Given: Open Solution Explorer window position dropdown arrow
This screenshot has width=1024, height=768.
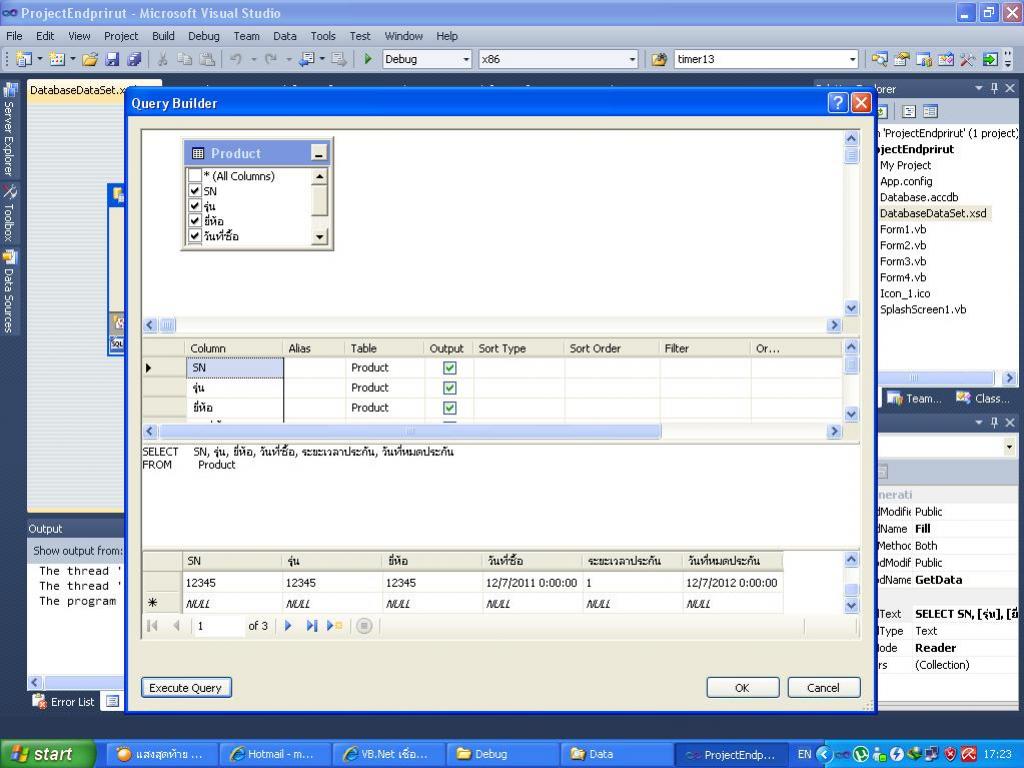Looking at the screenshot, I should (x=978, y=88).
